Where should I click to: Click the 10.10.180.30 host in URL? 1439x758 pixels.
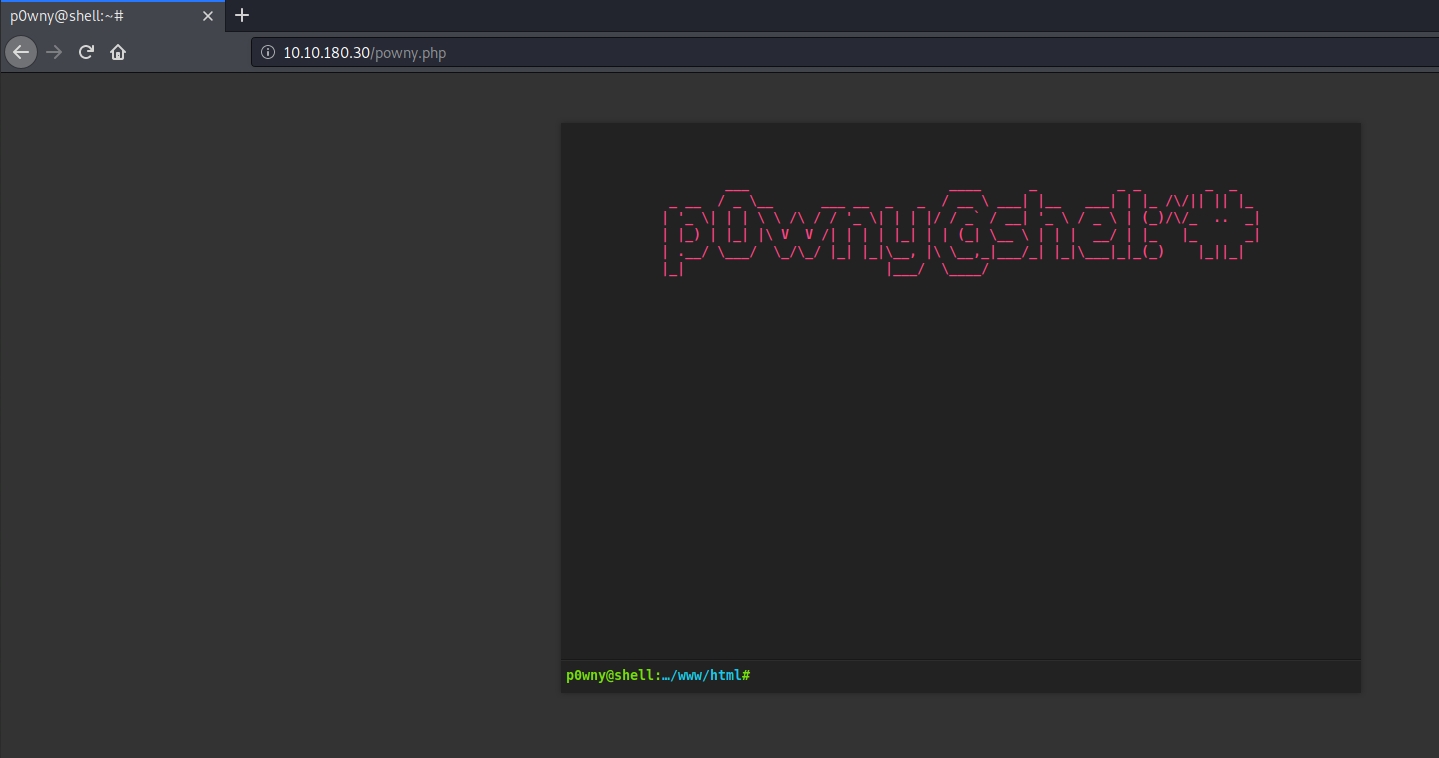coord(326,53)
